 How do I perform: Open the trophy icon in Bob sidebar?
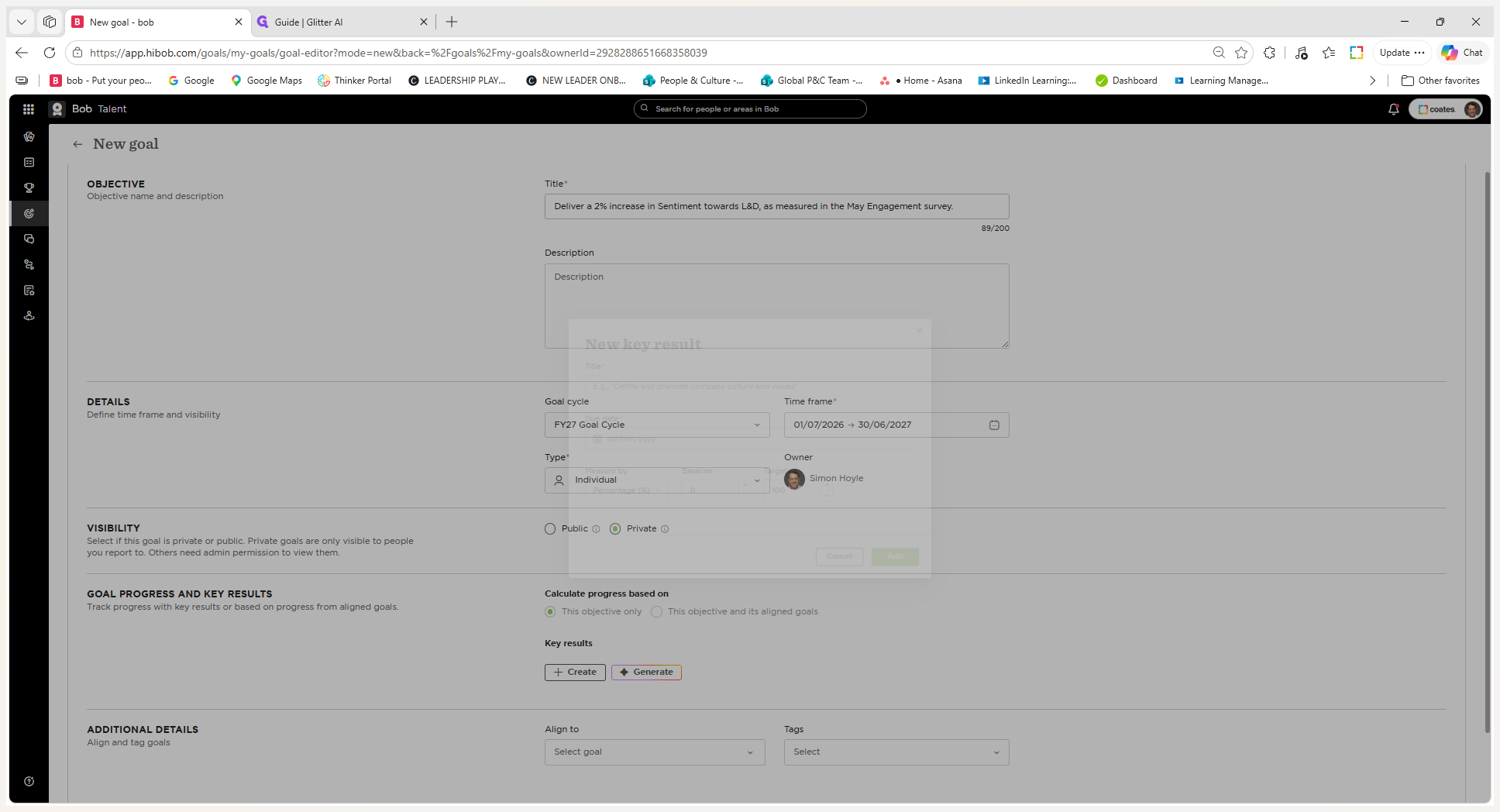point(29,188)
